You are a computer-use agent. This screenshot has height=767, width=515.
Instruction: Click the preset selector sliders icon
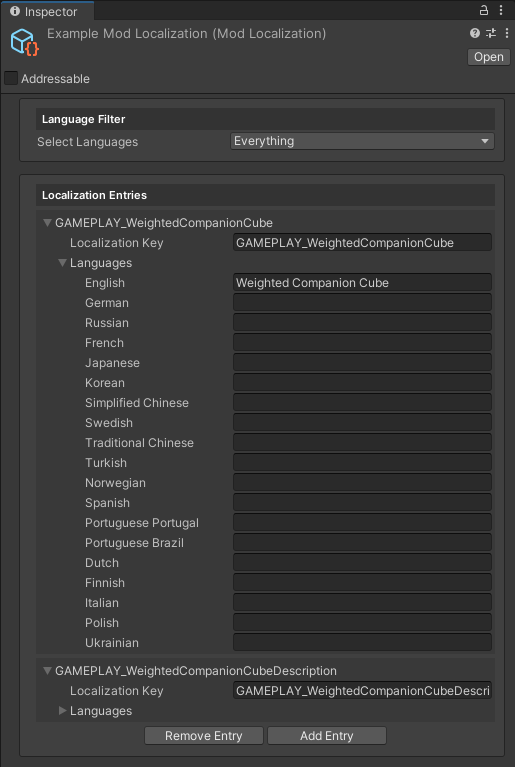pos(491,33)
